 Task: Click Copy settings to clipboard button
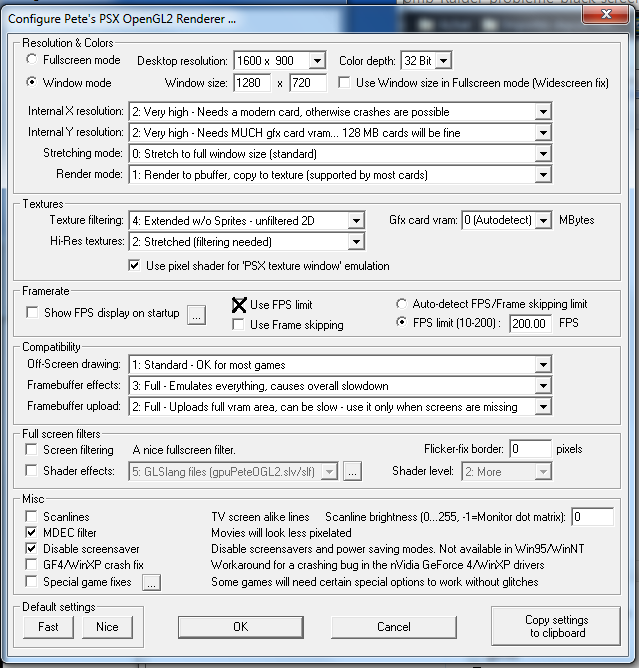[556, 626]
